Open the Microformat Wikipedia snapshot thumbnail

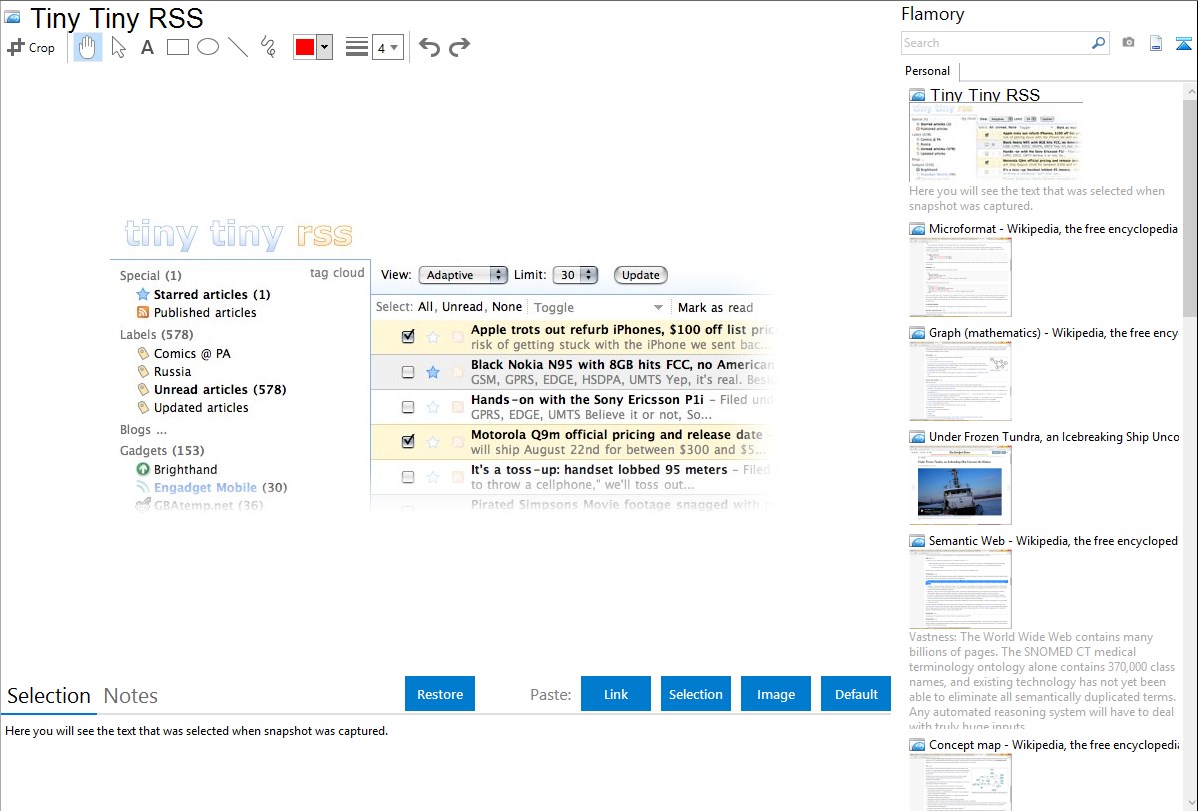(x=960, y=277)
